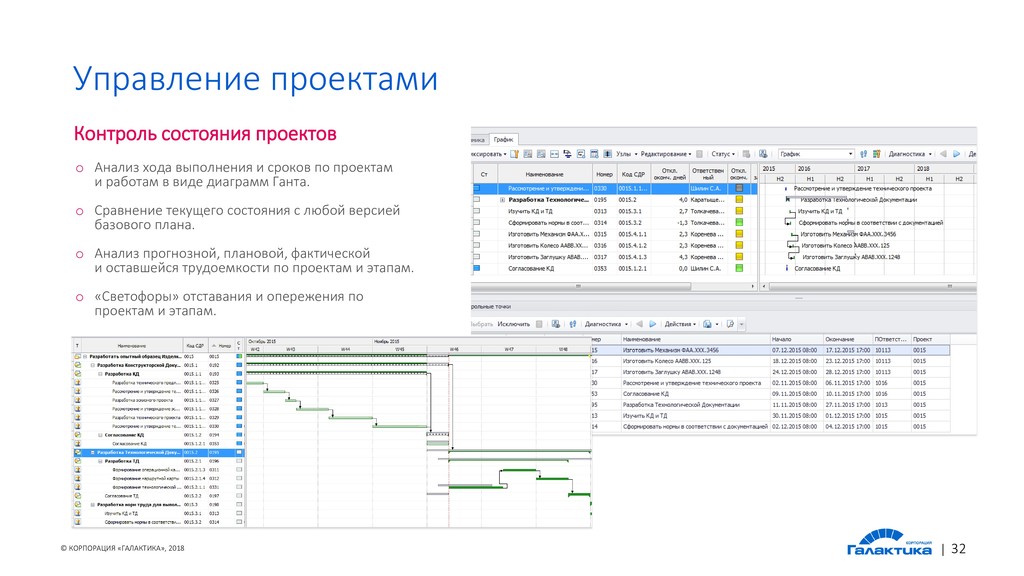Screen dimensions: 1024x576
Task: Open Диагностика dropdown in lower toolbar
Action: 606,324
